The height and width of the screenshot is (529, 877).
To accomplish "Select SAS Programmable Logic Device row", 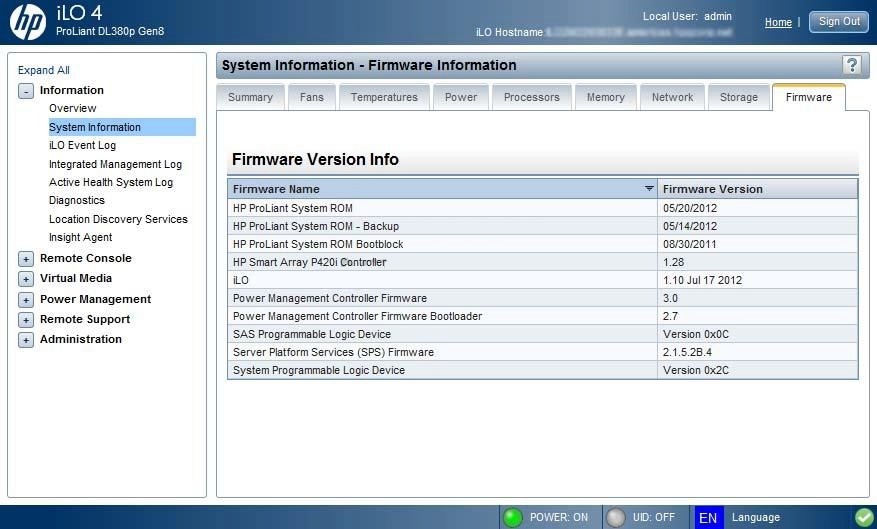I will point(543,334).
